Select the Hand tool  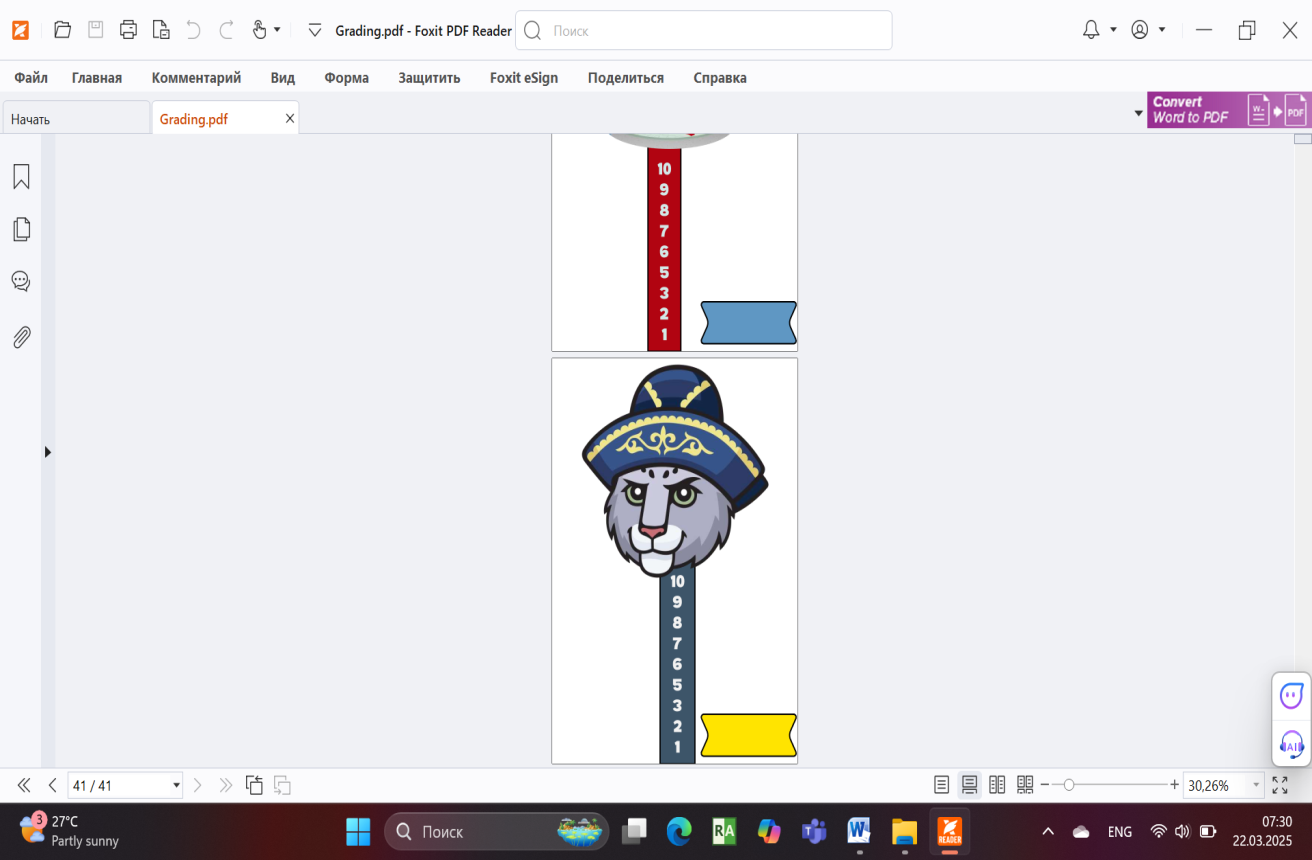coord(259,30)
